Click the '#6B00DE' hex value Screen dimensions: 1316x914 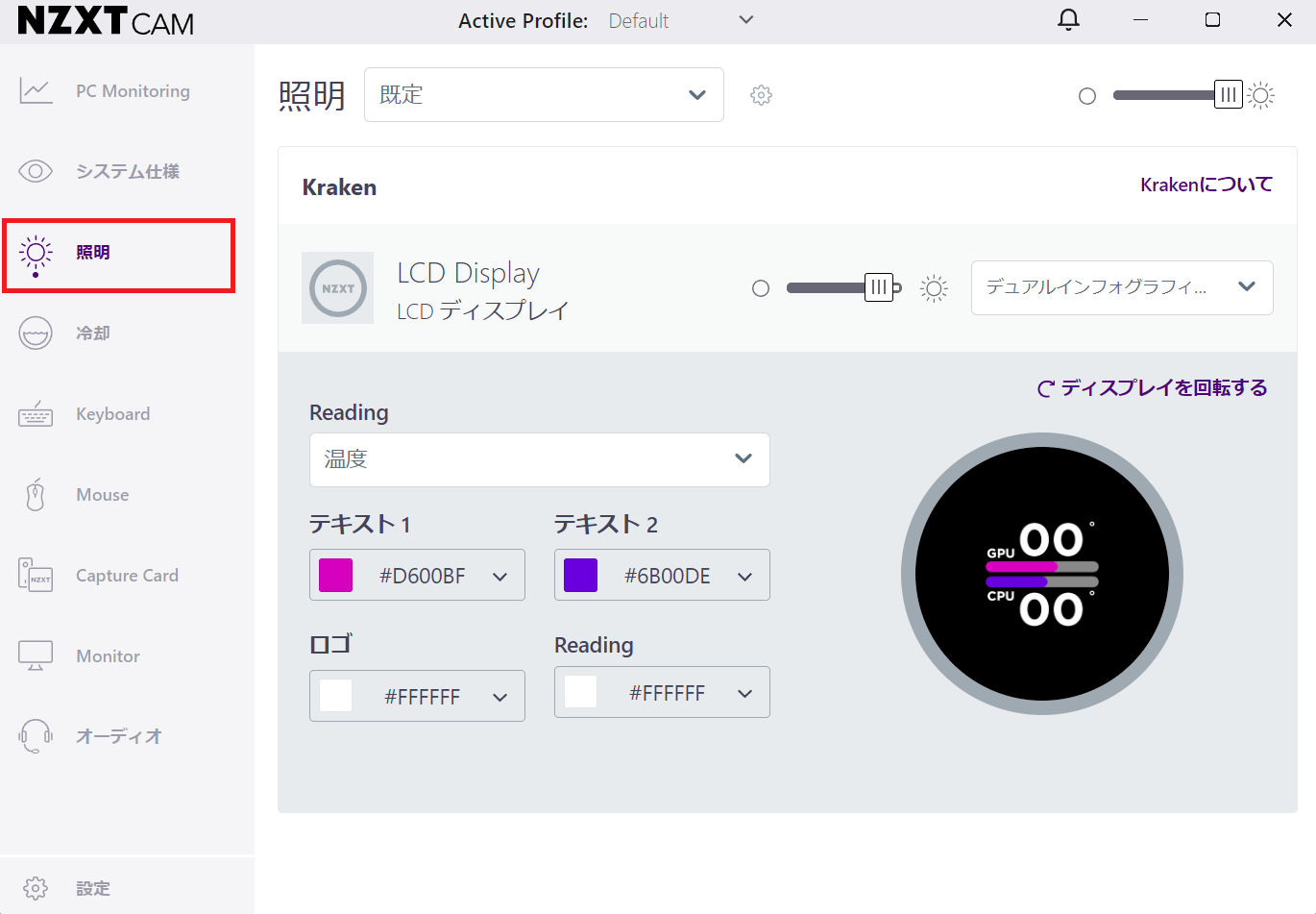(668, 576)
